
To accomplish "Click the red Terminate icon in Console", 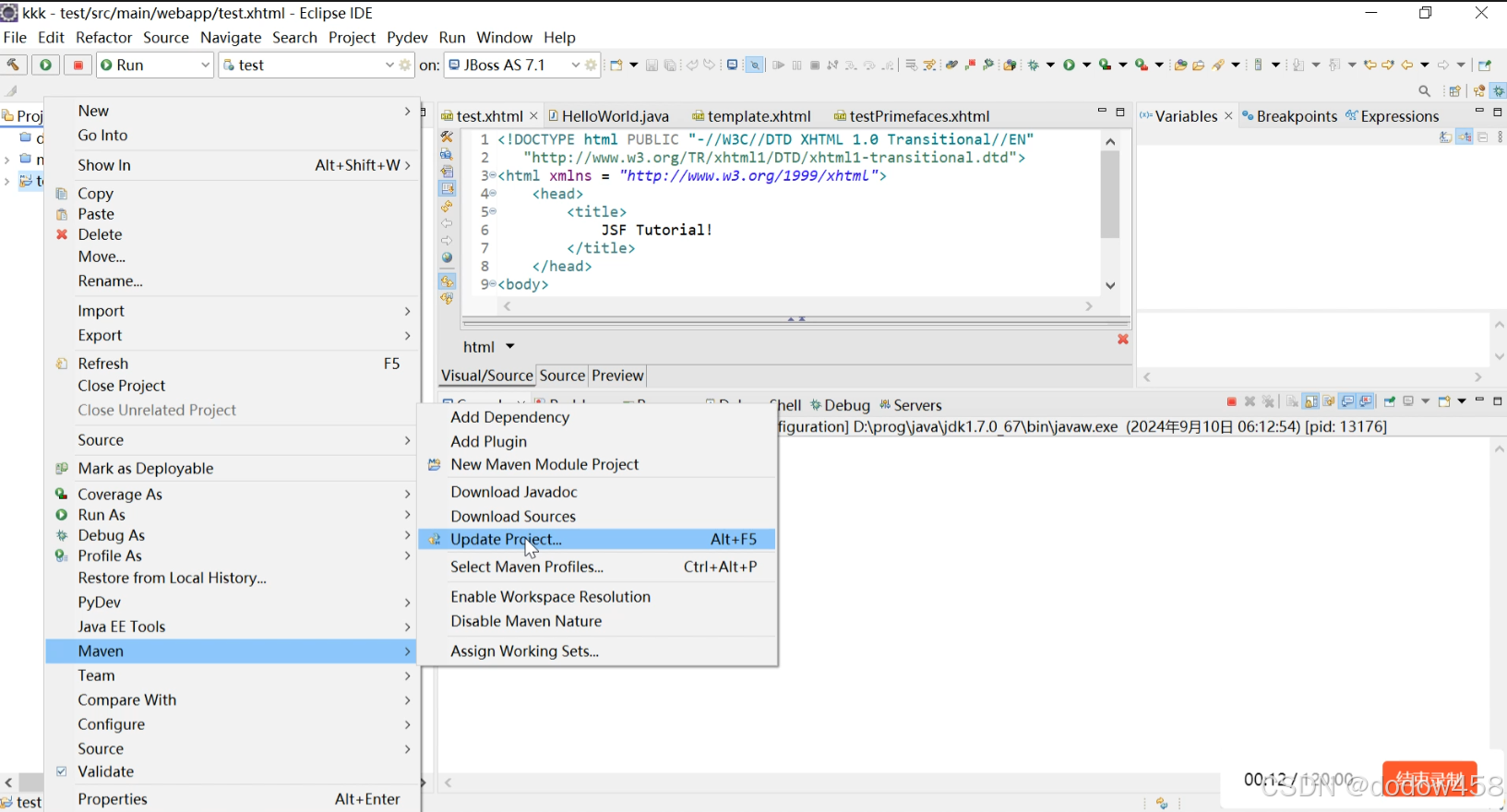I will 1232,401.
